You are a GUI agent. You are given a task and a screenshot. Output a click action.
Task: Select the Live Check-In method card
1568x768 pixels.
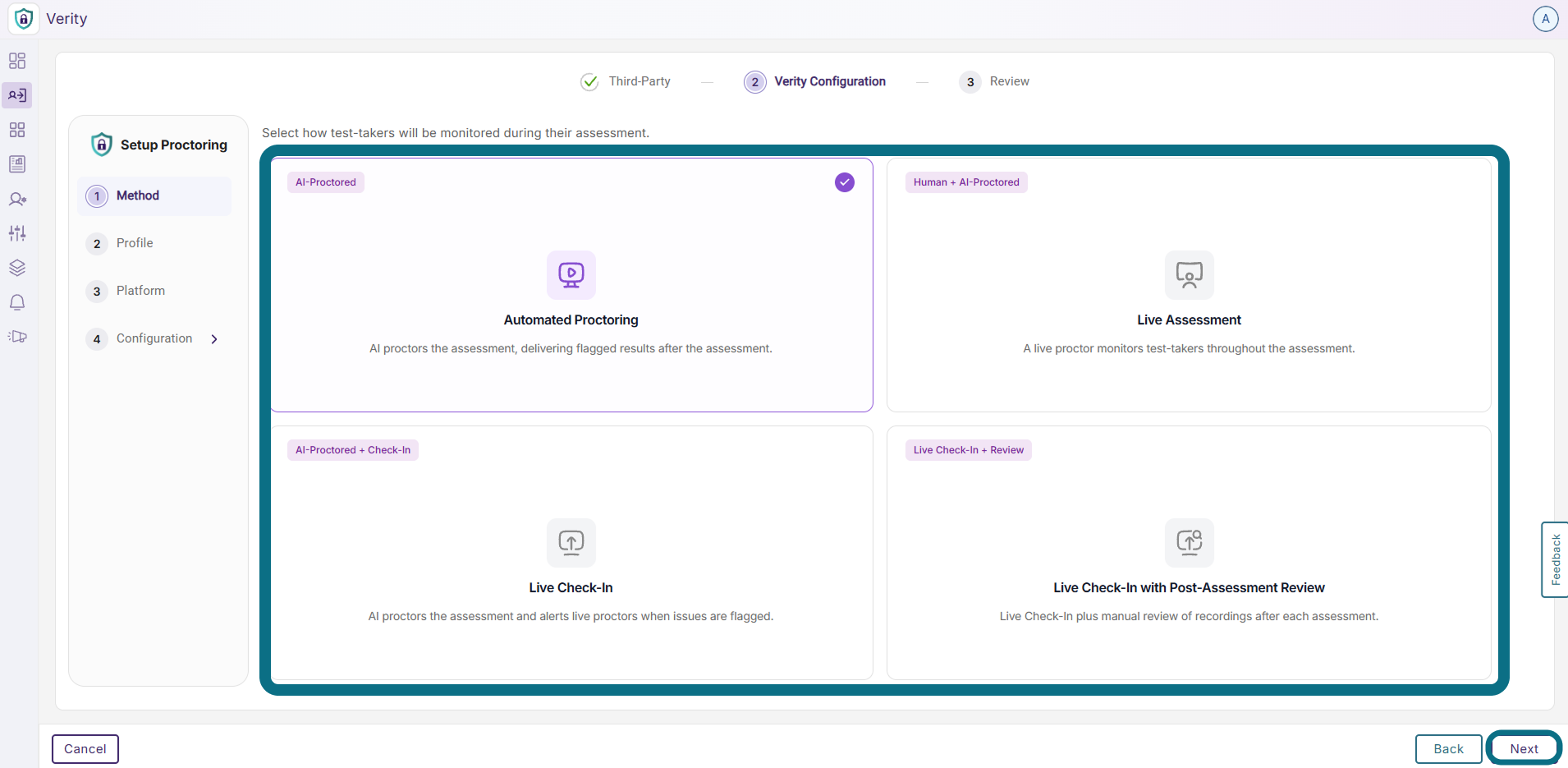click(x=571, y=553)
